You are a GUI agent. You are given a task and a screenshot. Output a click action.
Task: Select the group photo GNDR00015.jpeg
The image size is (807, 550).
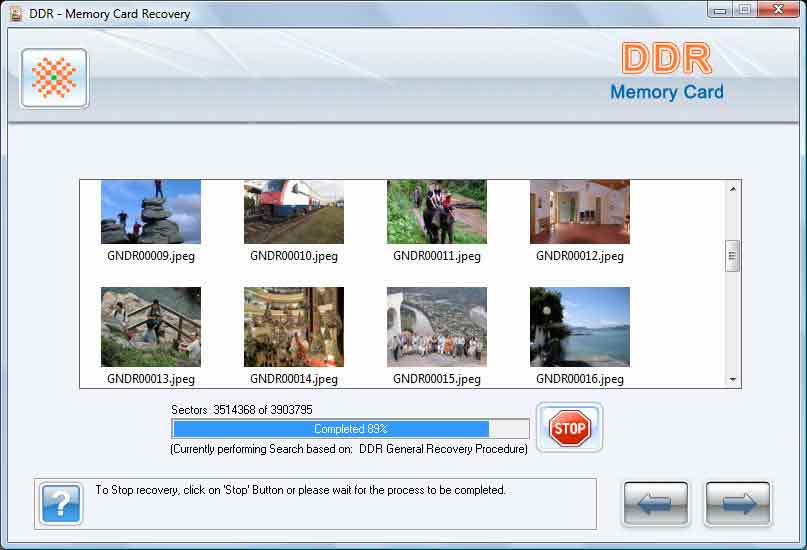pyautogui.click(x=437, y=327)
